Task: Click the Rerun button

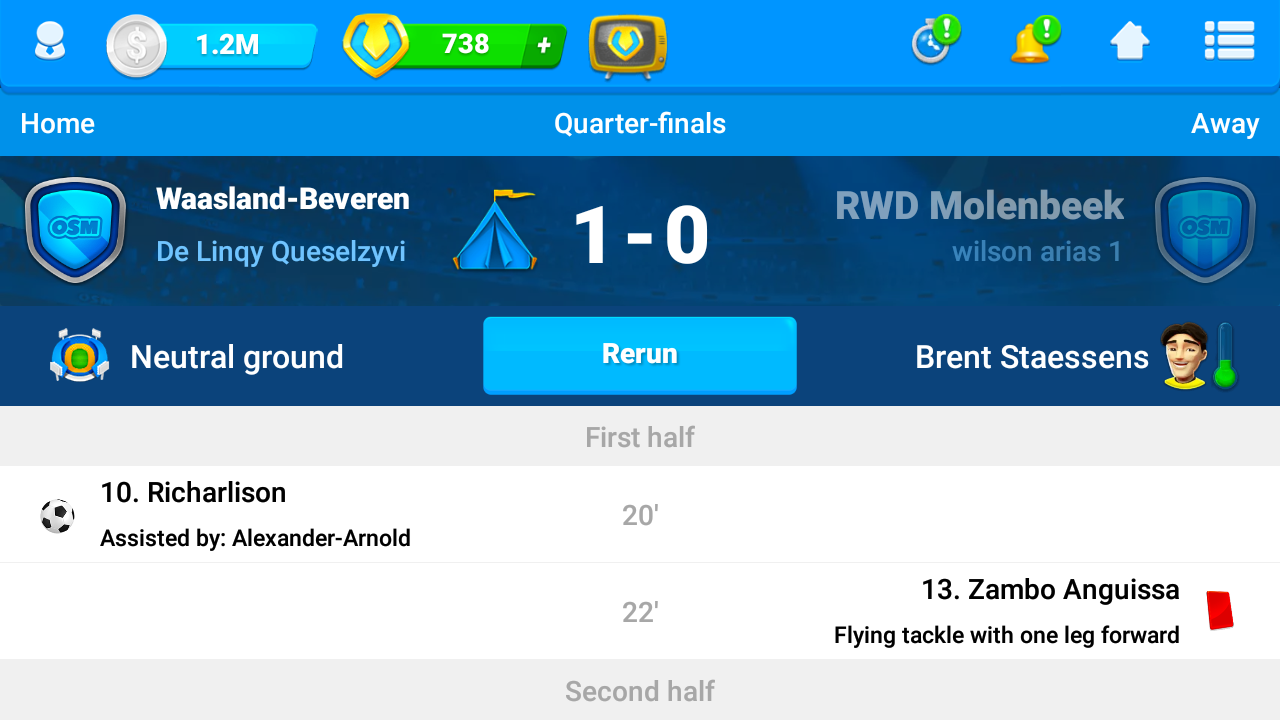Action: click(640, 355)
